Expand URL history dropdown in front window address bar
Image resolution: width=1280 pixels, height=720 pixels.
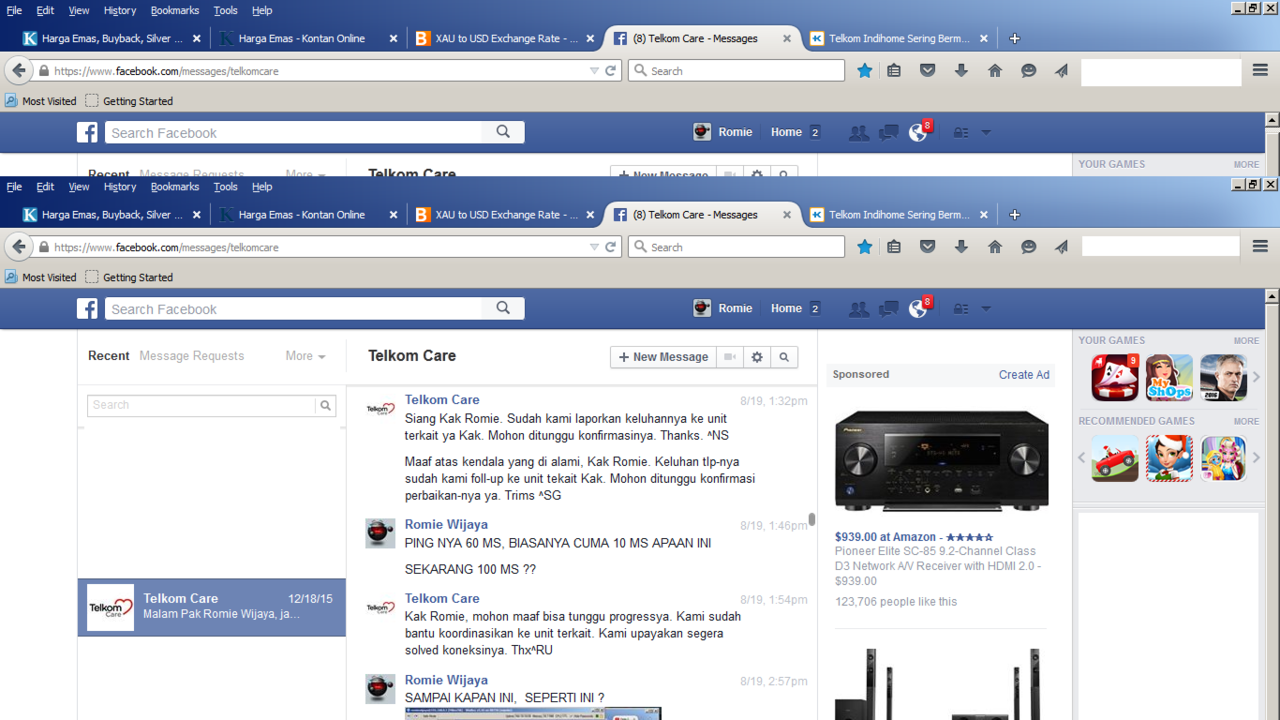594,247
